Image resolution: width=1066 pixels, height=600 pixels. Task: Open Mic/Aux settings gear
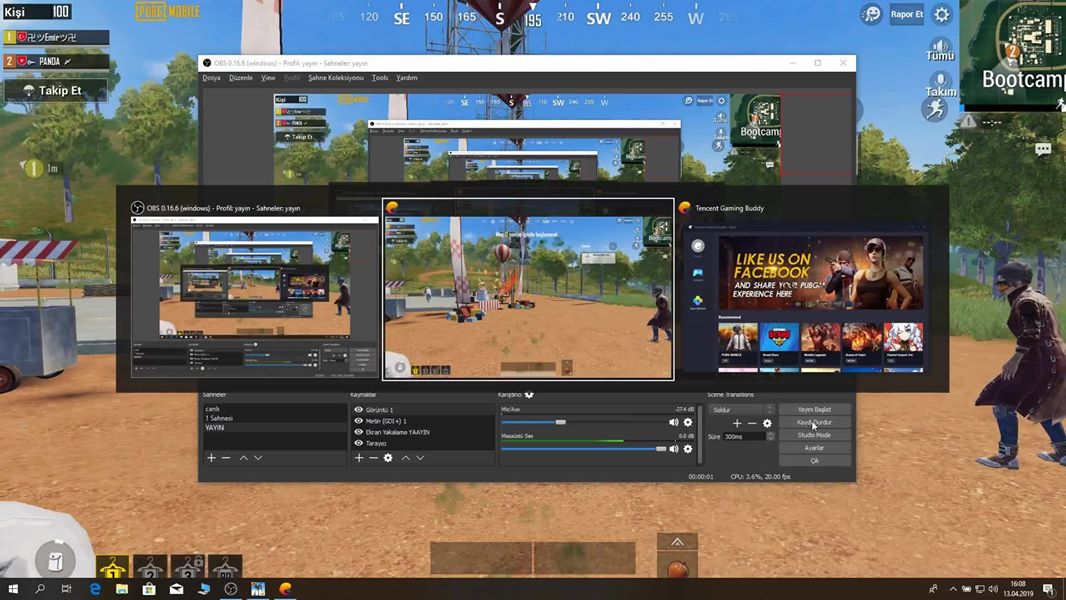pos(688,422)
